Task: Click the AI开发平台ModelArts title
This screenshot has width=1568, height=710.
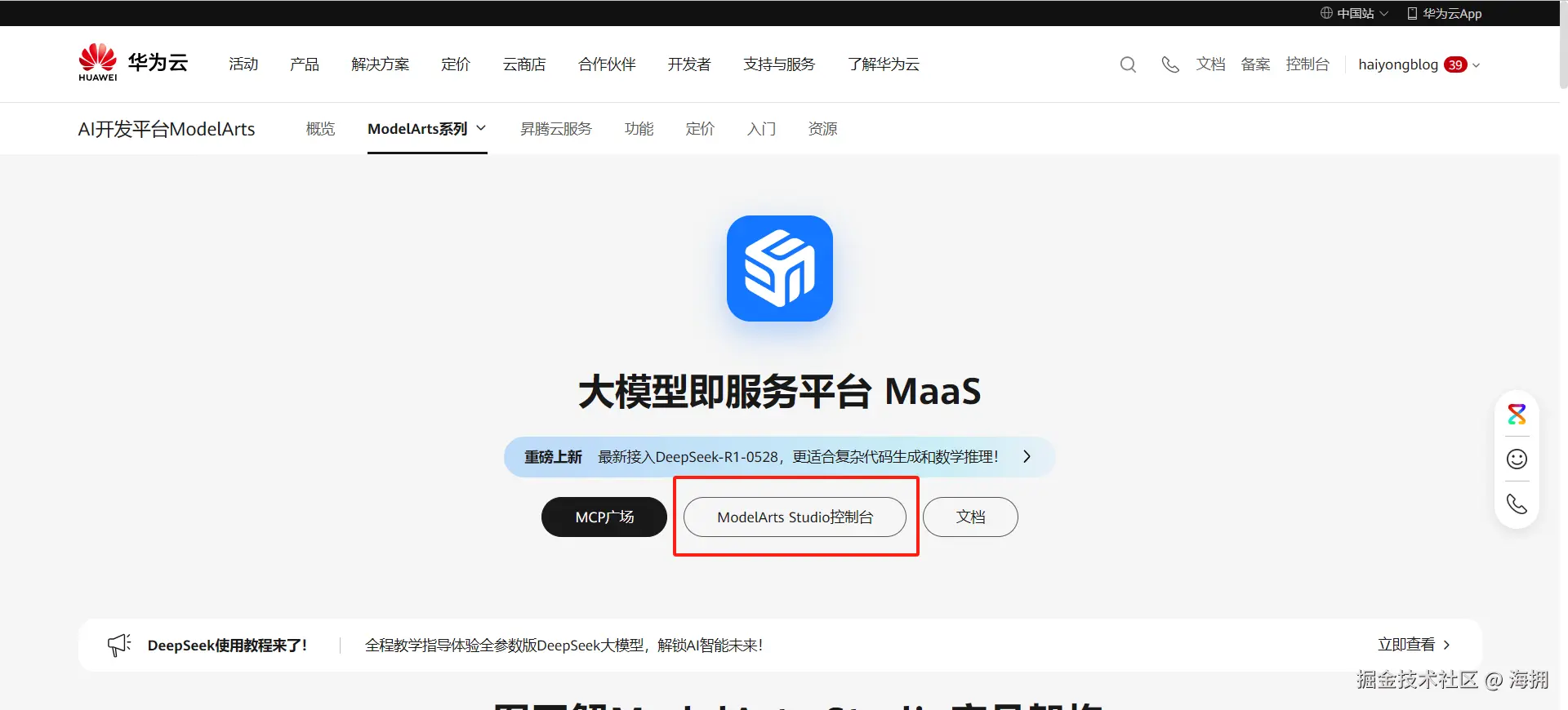Action: (167, 129)
